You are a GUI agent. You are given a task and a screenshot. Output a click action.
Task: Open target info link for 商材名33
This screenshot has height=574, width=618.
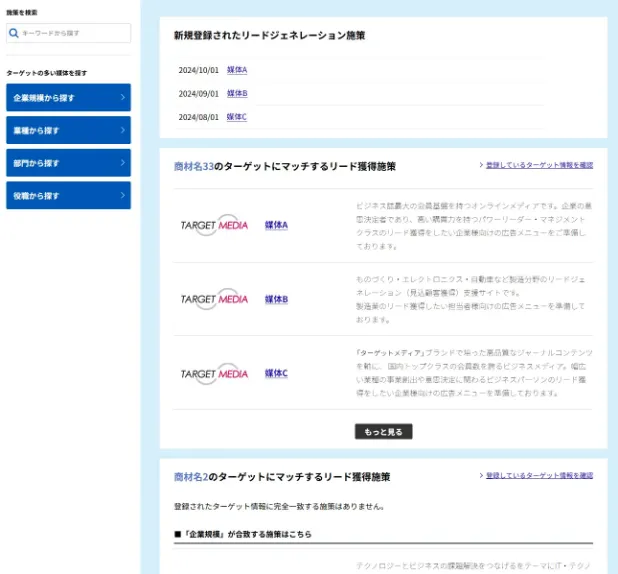(540, 165)
